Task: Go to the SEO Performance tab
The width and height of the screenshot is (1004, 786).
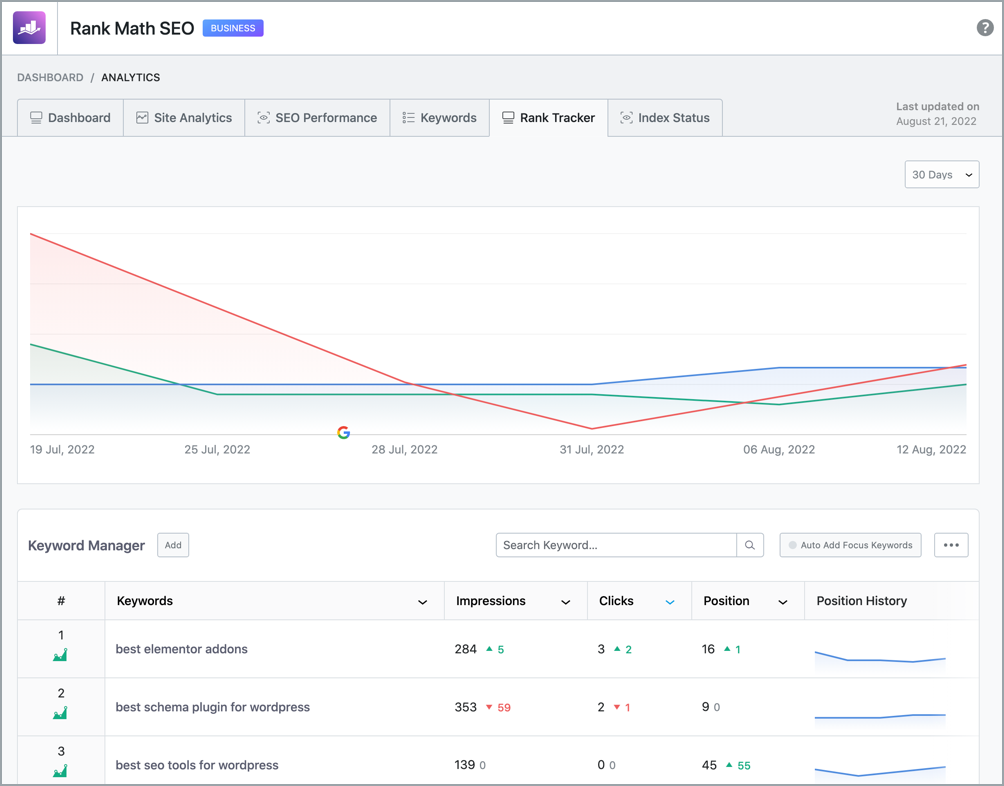Action: pyautogui.click(x=318, y=118)
